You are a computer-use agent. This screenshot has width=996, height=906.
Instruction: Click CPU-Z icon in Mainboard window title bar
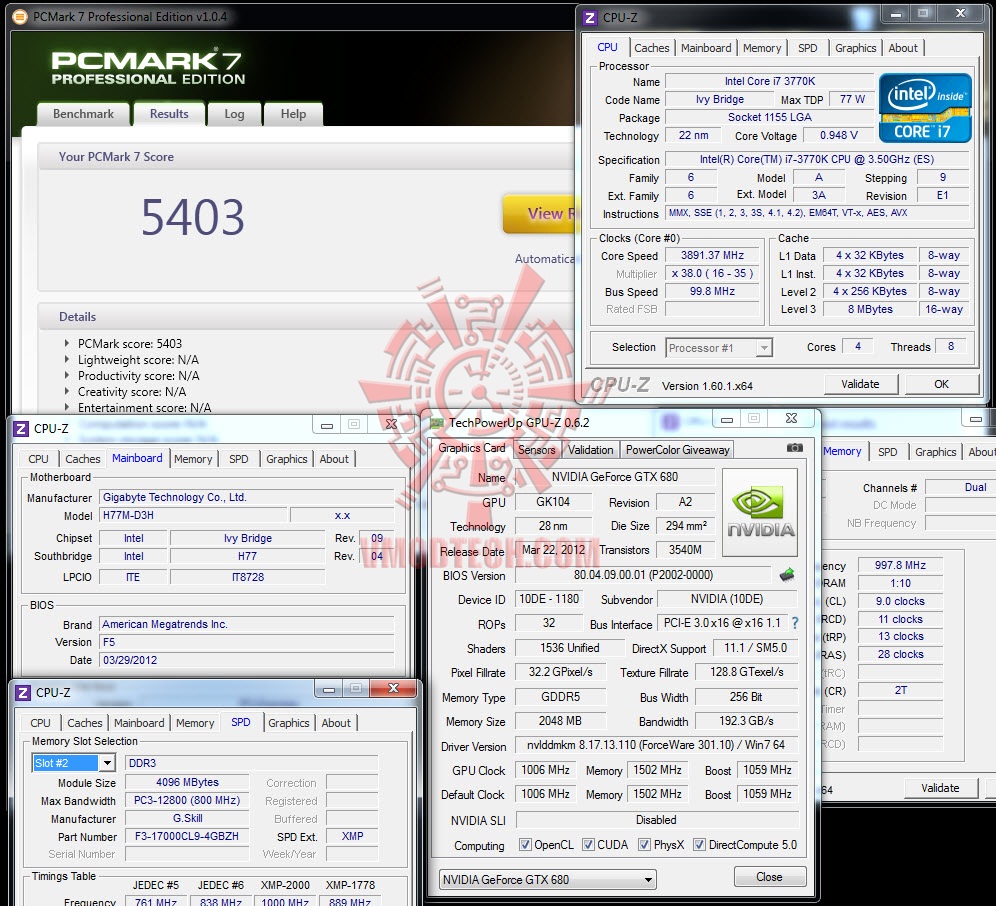tap(21, 429)
